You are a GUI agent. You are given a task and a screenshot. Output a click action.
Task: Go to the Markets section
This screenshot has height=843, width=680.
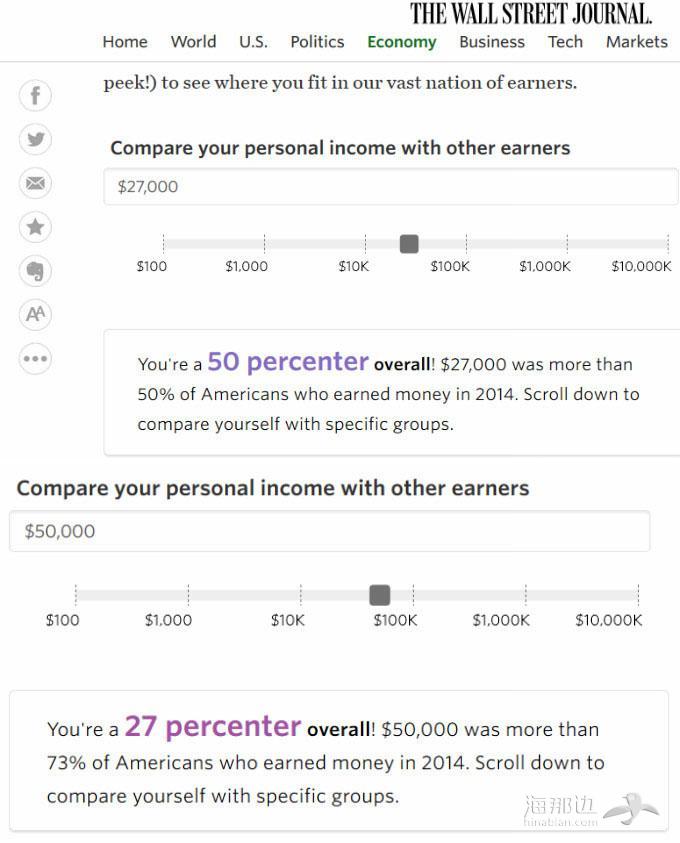coord(637,42)
